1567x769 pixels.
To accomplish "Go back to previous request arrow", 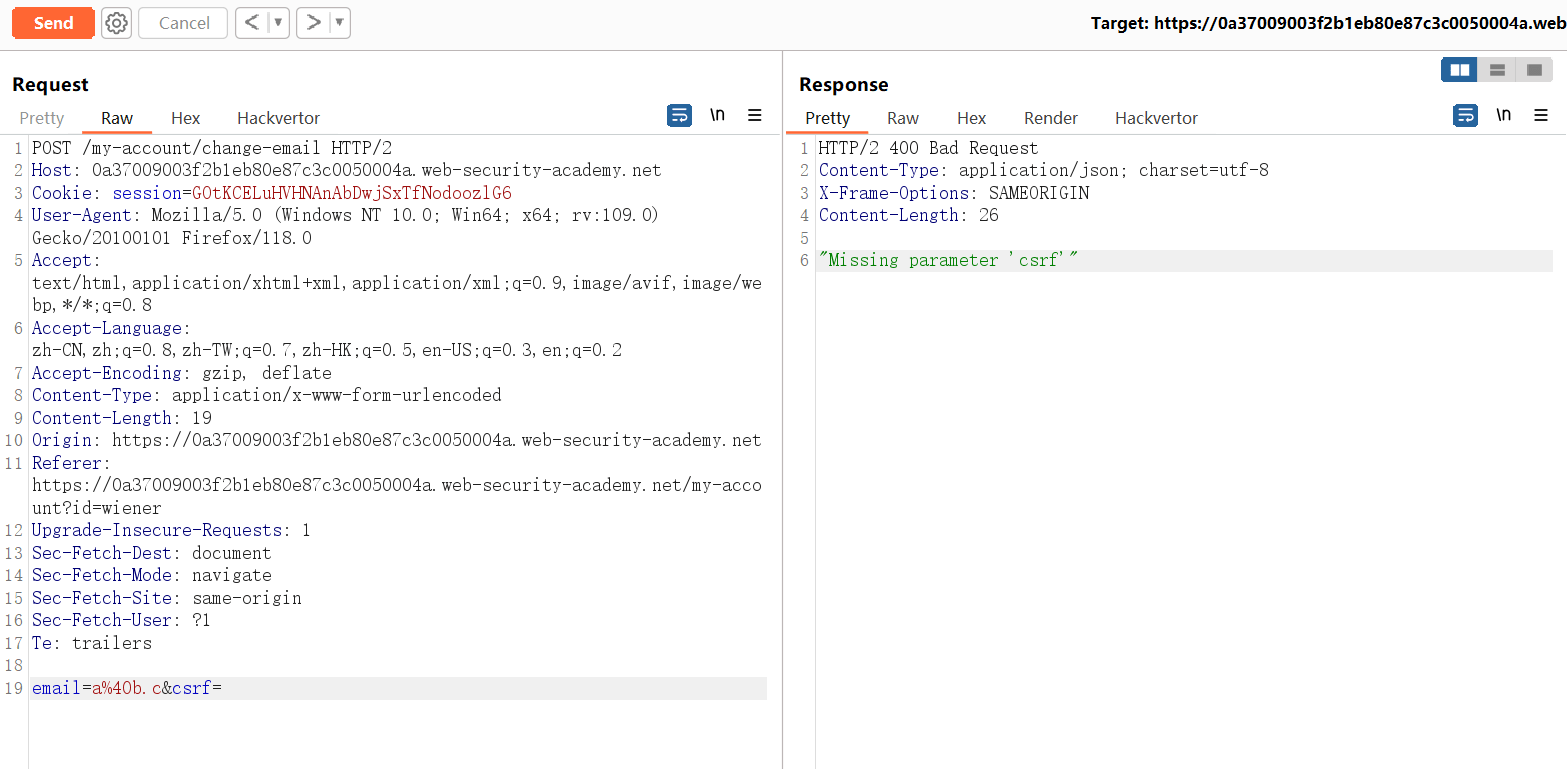I will 252,23.
